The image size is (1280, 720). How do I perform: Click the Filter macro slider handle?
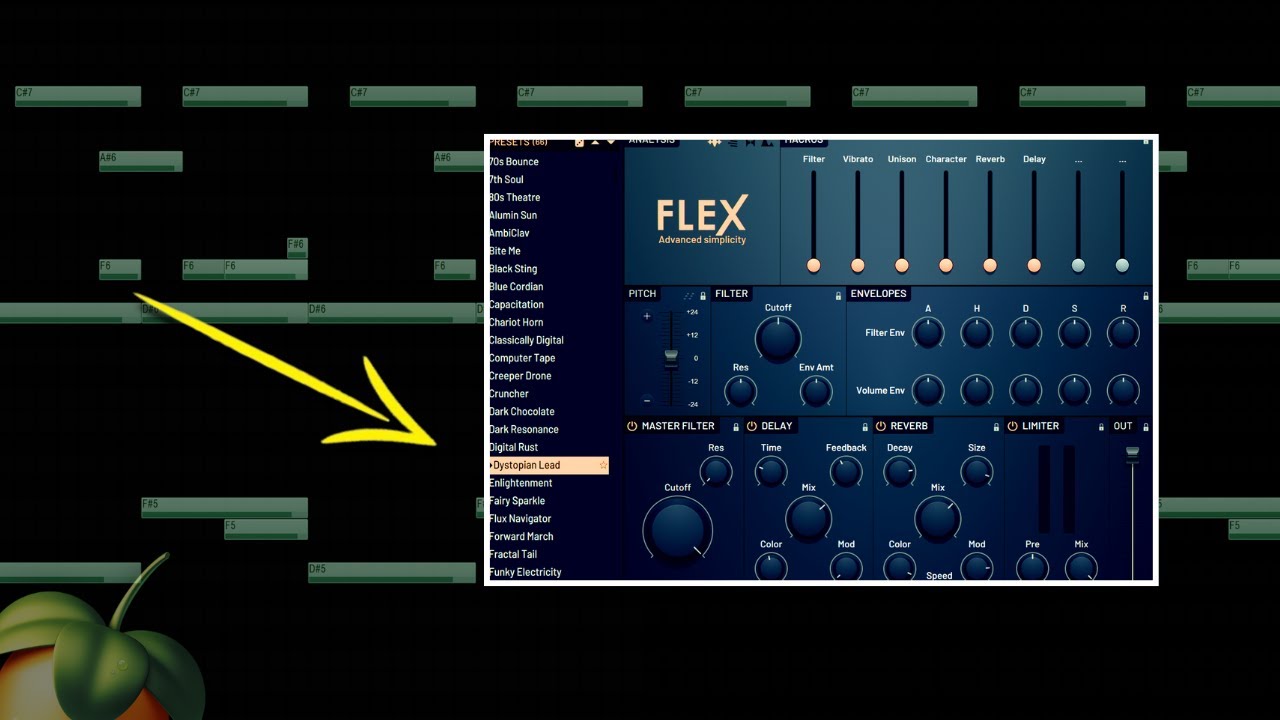point(814,265)
